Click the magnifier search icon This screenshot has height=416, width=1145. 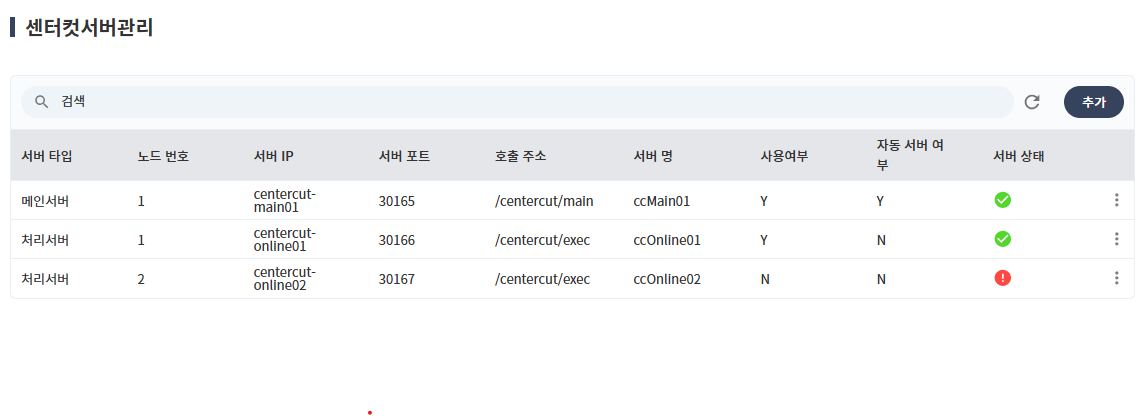pos(42,102)
